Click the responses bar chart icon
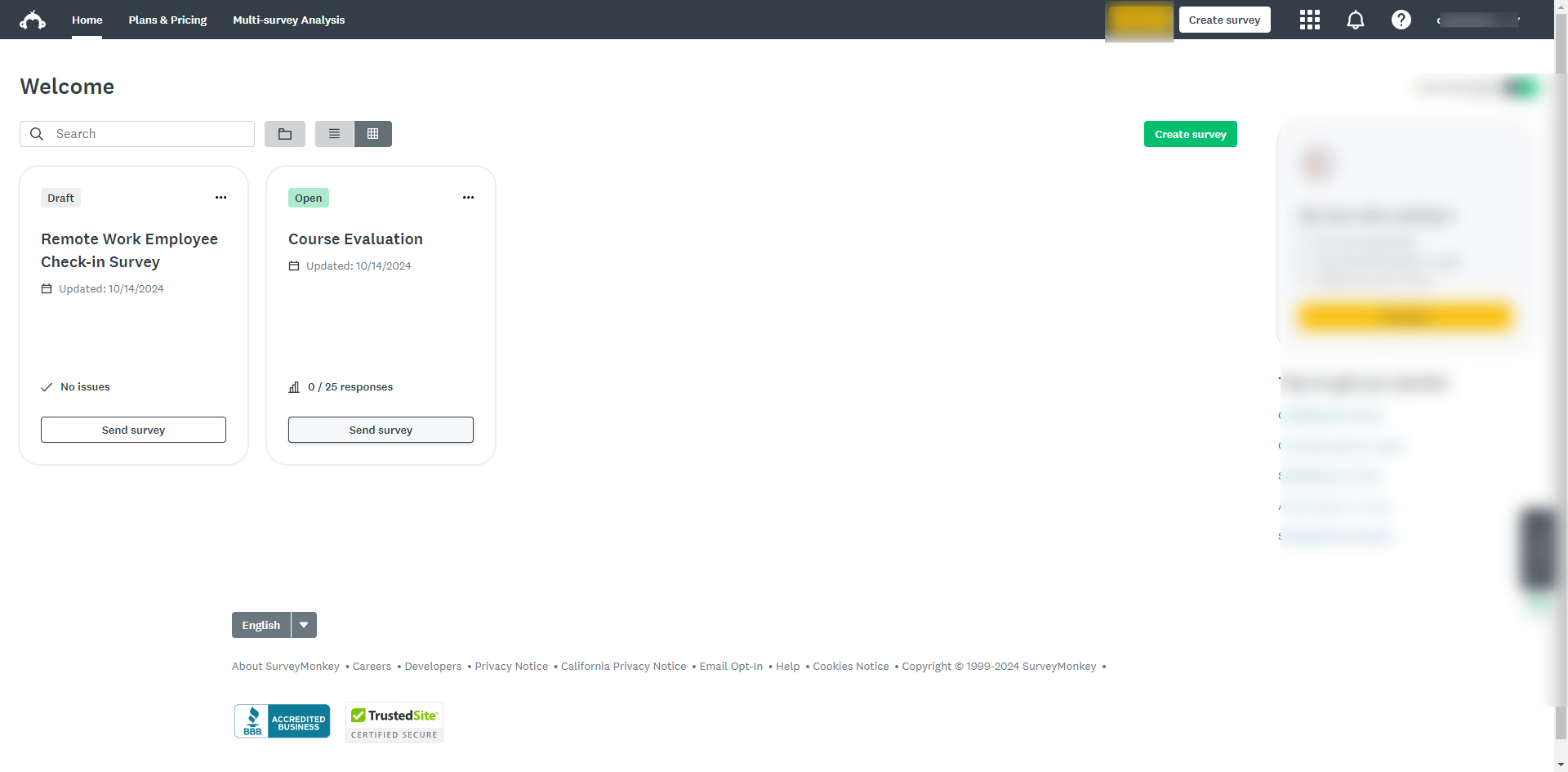This screenshot has width=1568, height=772. tap(294, 386)
